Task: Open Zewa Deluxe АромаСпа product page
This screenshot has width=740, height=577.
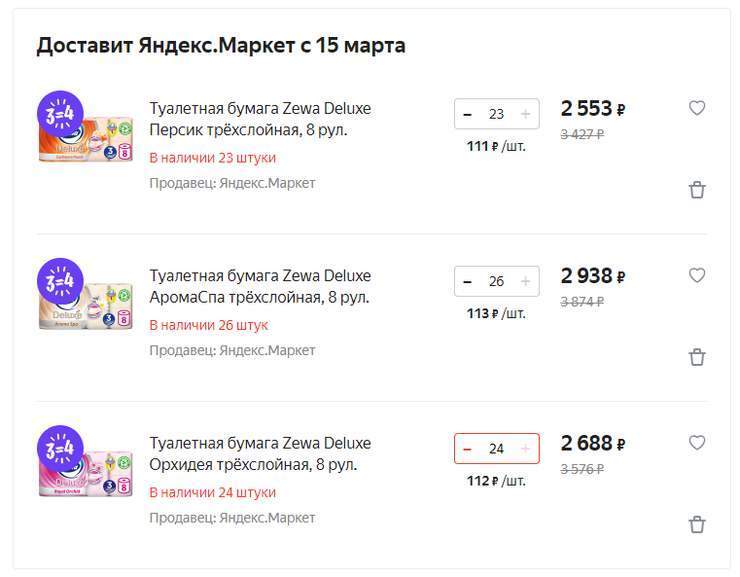Action: point(260,286)
